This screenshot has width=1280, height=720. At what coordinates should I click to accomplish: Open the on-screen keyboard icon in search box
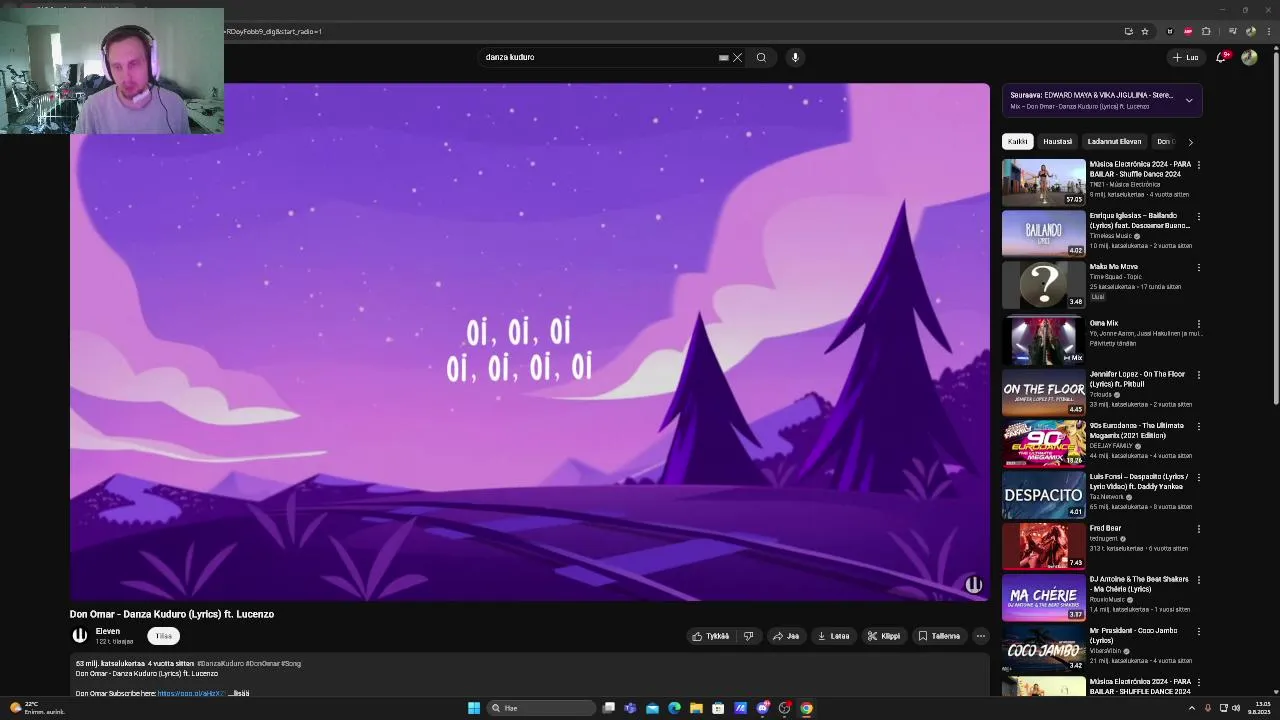click(723, 57)
